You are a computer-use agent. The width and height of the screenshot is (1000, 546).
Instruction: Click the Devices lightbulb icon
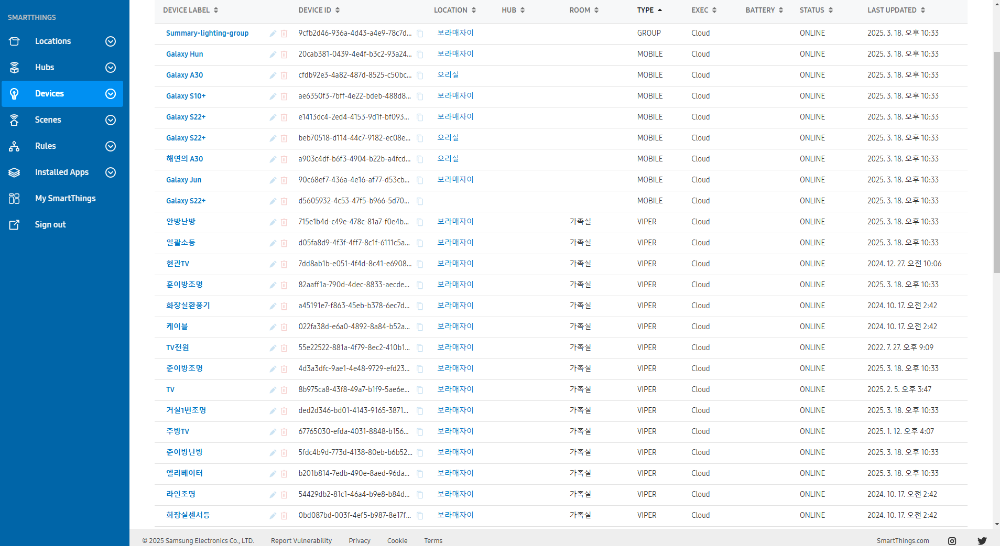pos(14,94)
